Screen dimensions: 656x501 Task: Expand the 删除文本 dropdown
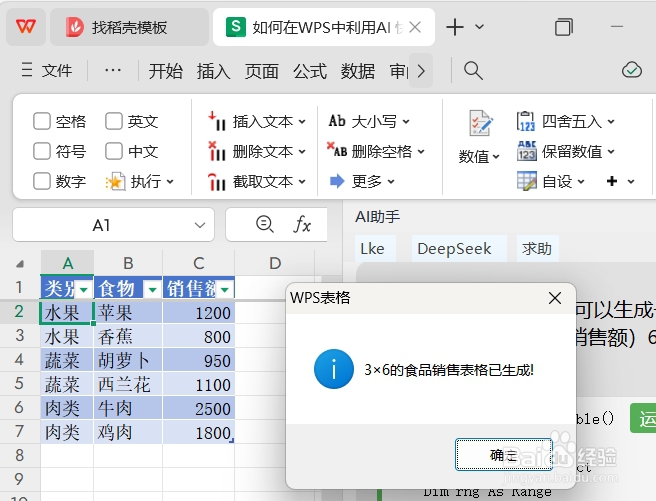[302, 151]
